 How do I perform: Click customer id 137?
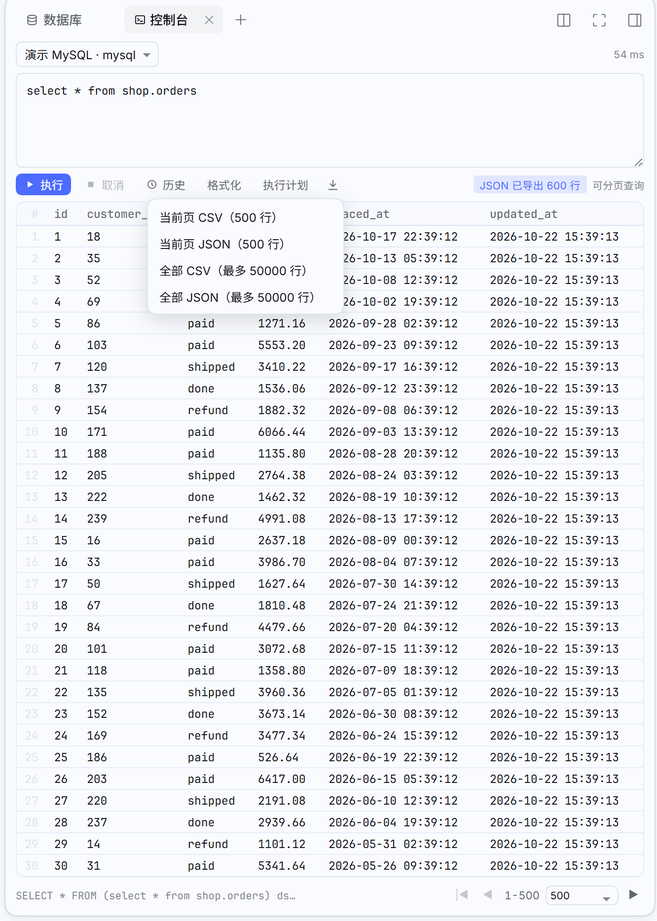click(97, 389)
